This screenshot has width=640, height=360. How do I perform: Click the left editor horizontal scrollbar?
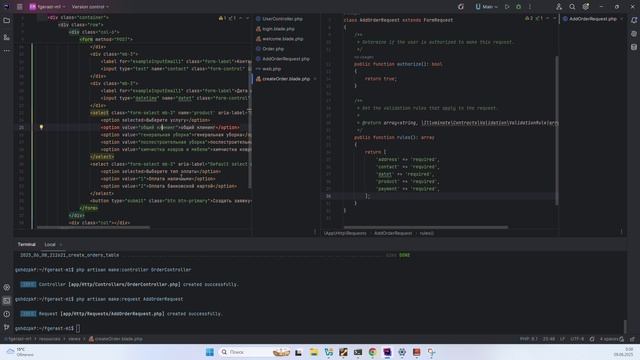click(x=93, y=227)
